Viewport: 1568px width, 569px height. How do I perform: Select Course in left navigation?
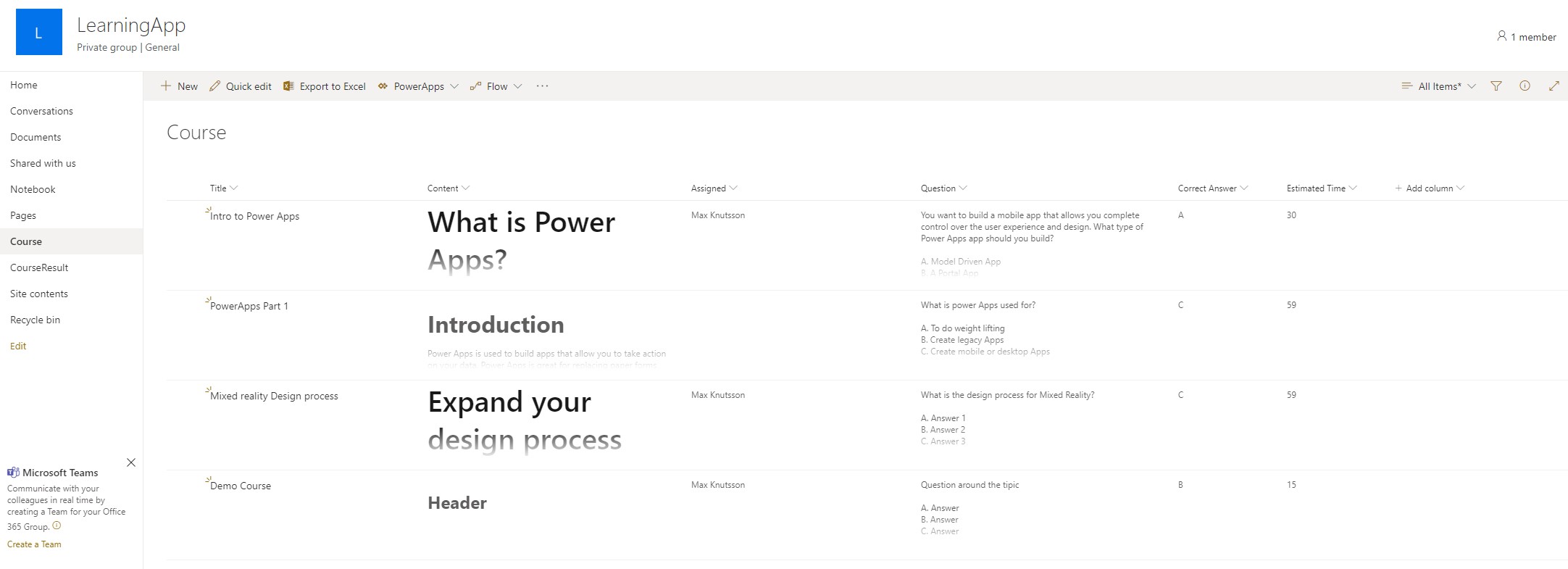point(26,241)
